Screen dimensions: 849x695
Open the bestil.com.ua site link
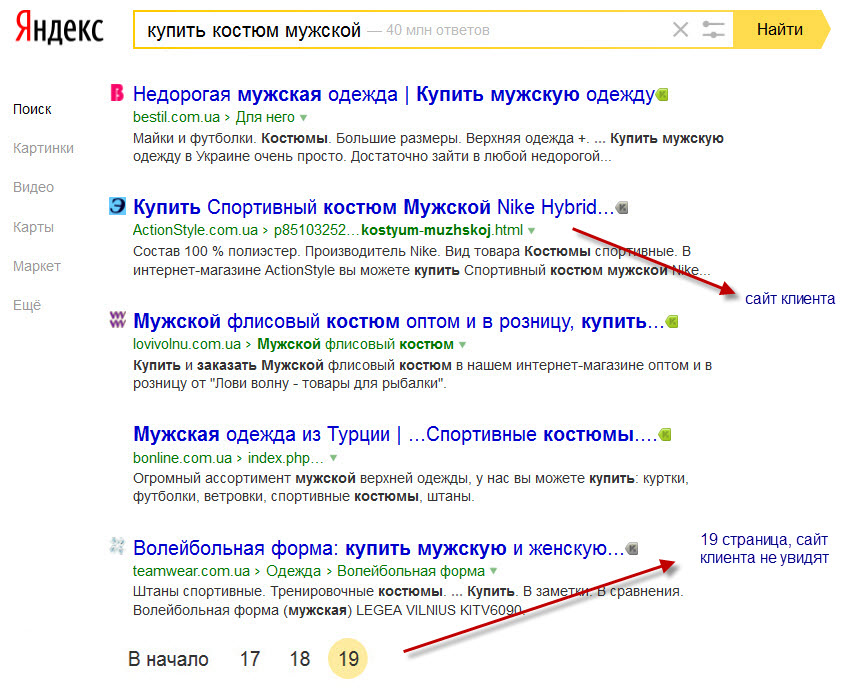177,117
